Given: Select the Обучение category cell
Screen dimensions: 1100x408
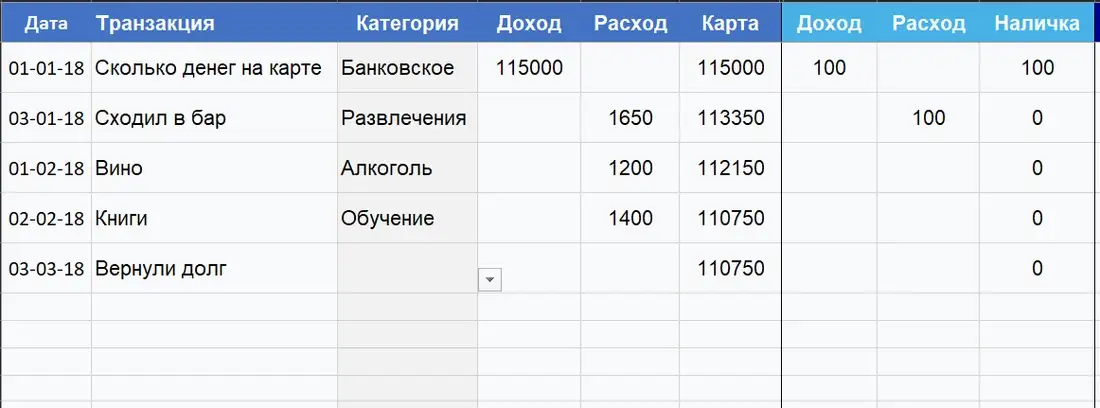Looking at the screenshot, I should 408,218.
